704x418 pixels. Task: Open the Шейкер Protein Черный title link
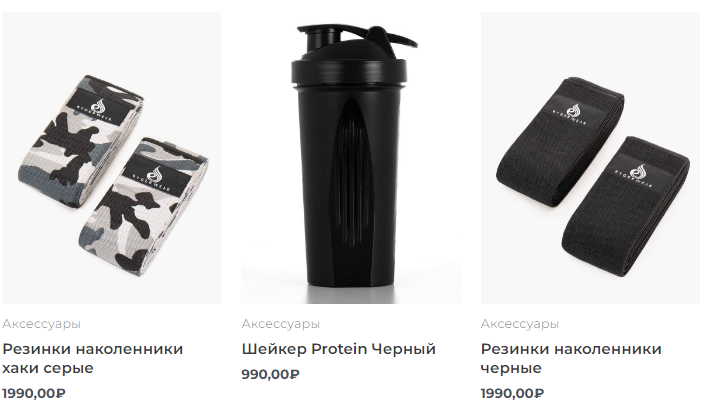pyautogui.click(x=339, y=349)
